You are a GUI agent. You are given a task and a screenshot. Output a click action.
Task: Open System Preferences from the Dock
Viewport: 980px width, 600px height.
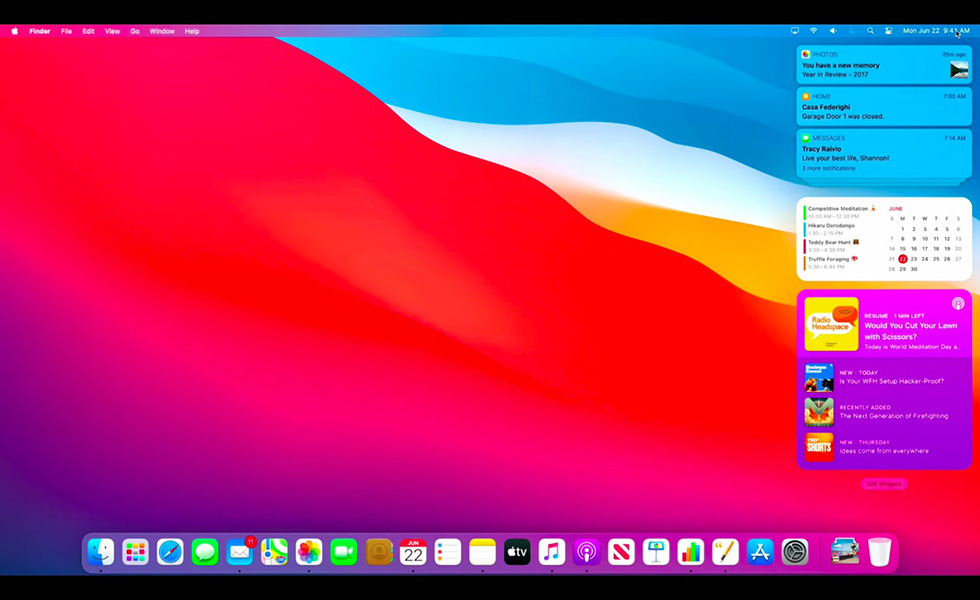(794, 551)
